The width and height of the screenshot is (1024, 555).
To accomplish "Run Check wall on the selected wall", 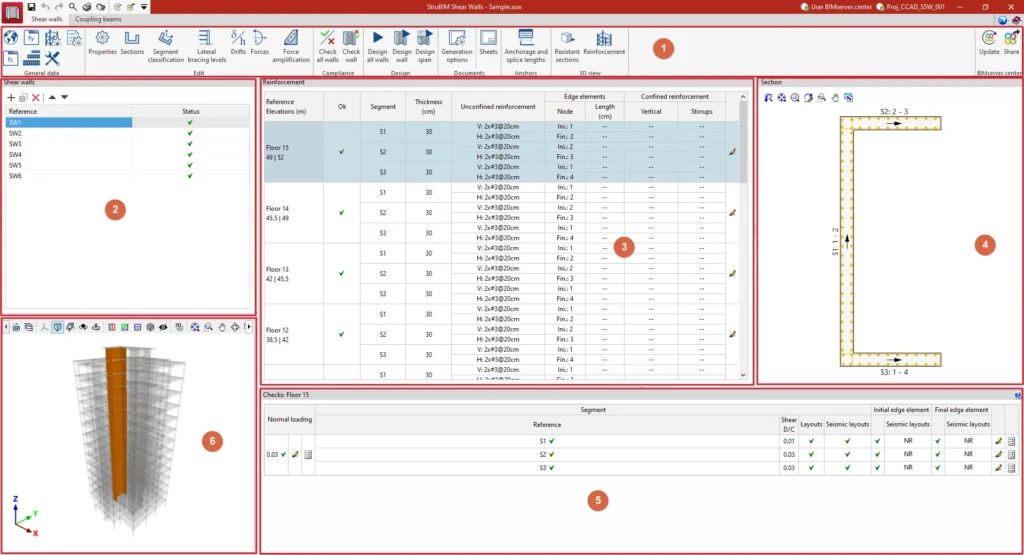I will pos(351,46).
